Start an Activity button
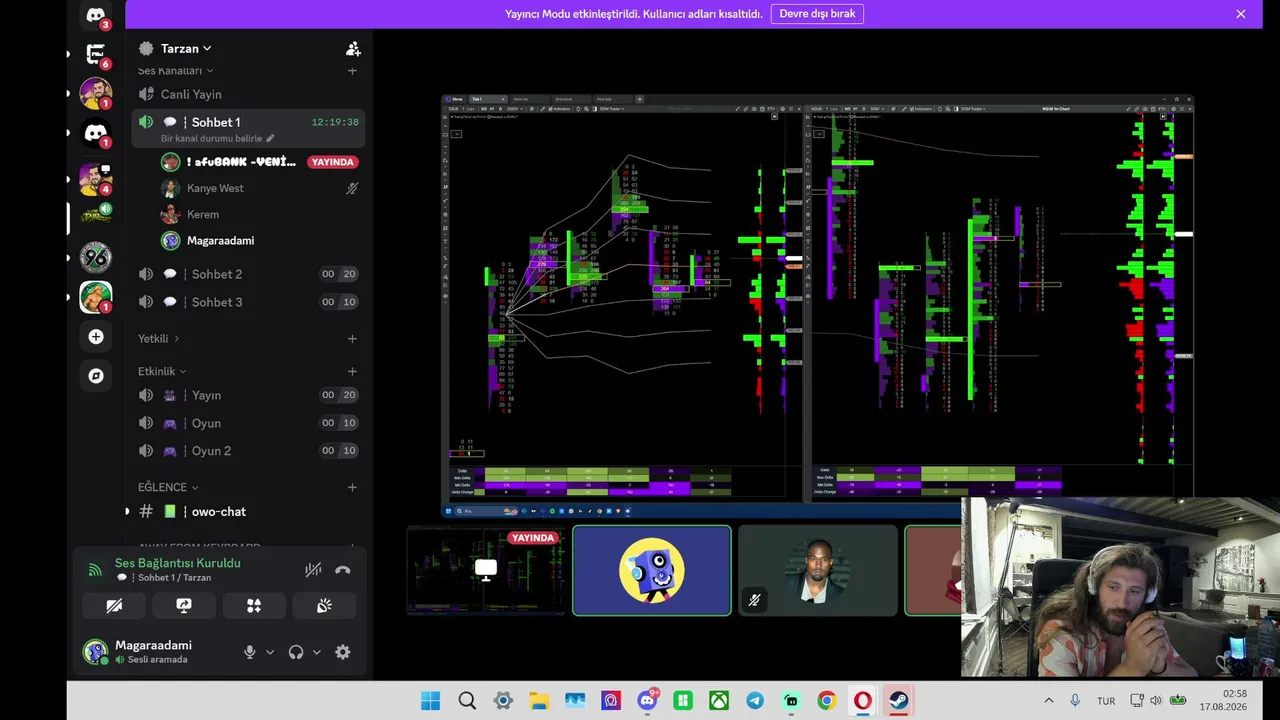The image size is (1280, 720). tap(254, 606)
